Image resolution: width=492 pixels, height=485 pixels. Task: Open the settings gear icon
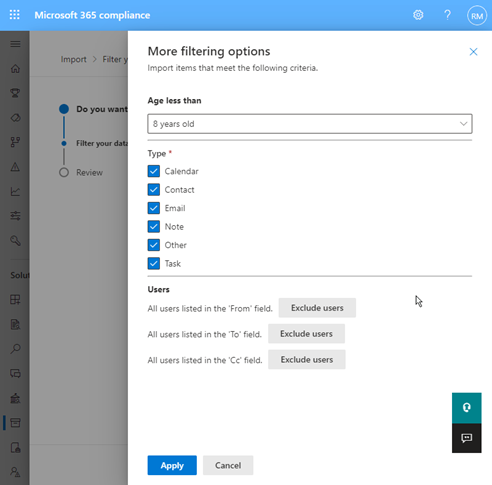(x=418, y=15)
